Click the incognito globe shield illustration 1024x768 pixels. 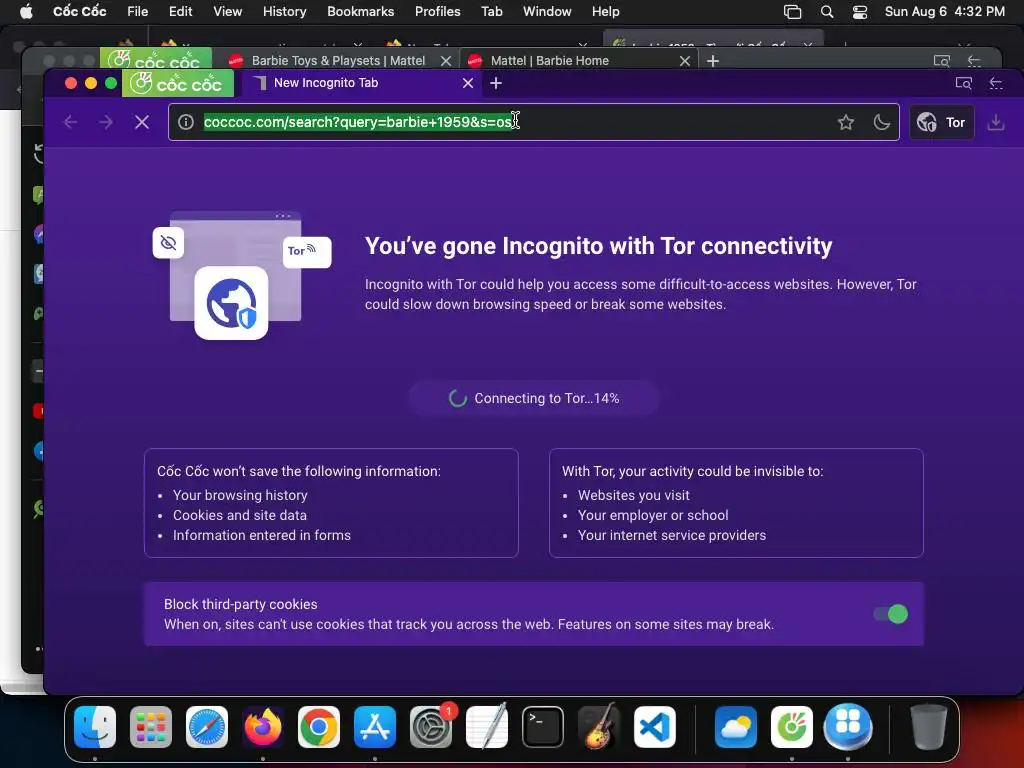tap(231, 303)
